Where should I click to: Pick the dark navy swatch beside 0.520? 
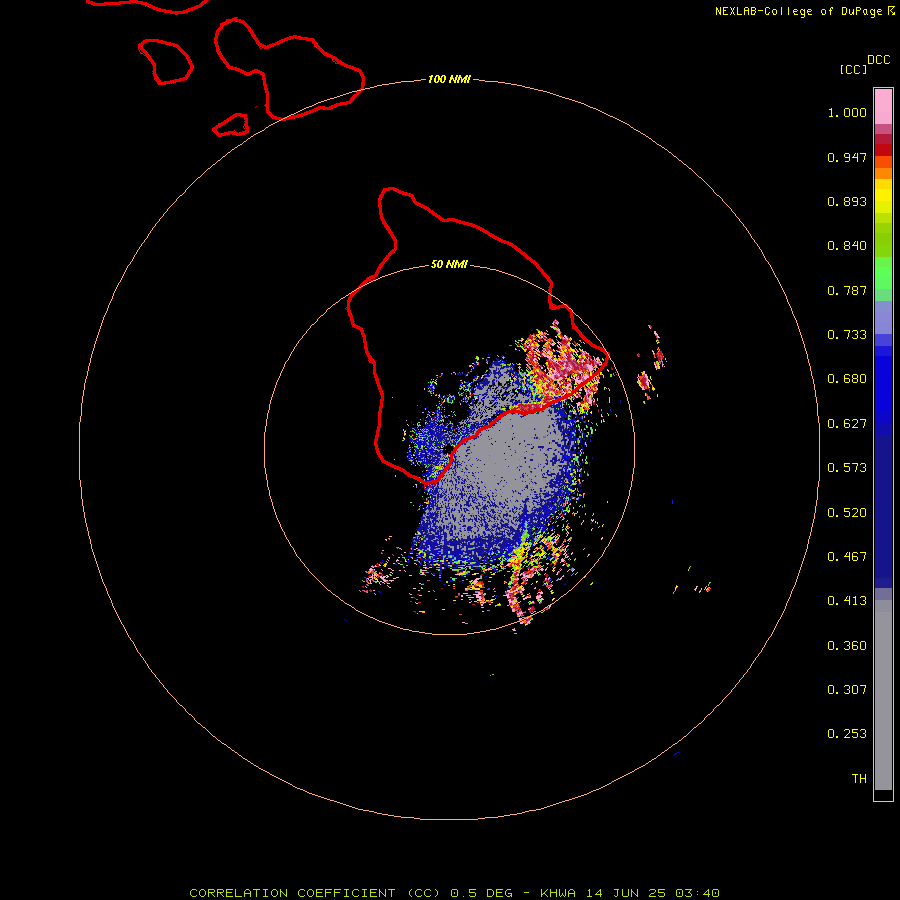[883, 505]
